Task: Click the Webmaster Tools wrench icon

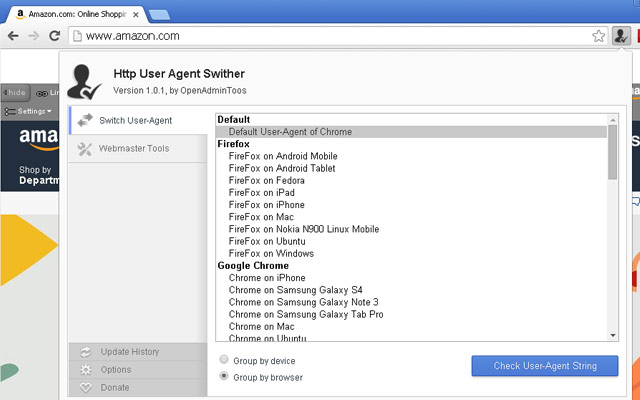Action: tap(84, 149)
